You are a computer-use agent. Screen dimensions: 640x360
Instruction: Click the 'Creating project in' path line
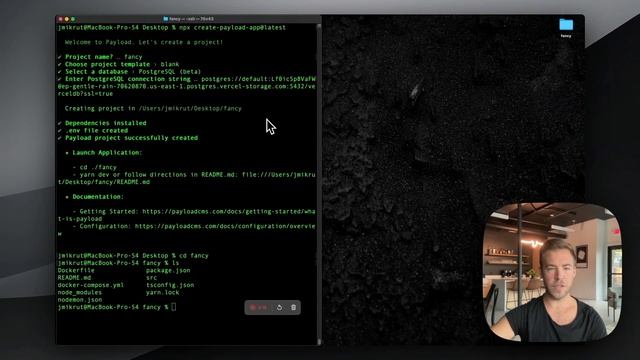tap(153, 108)
